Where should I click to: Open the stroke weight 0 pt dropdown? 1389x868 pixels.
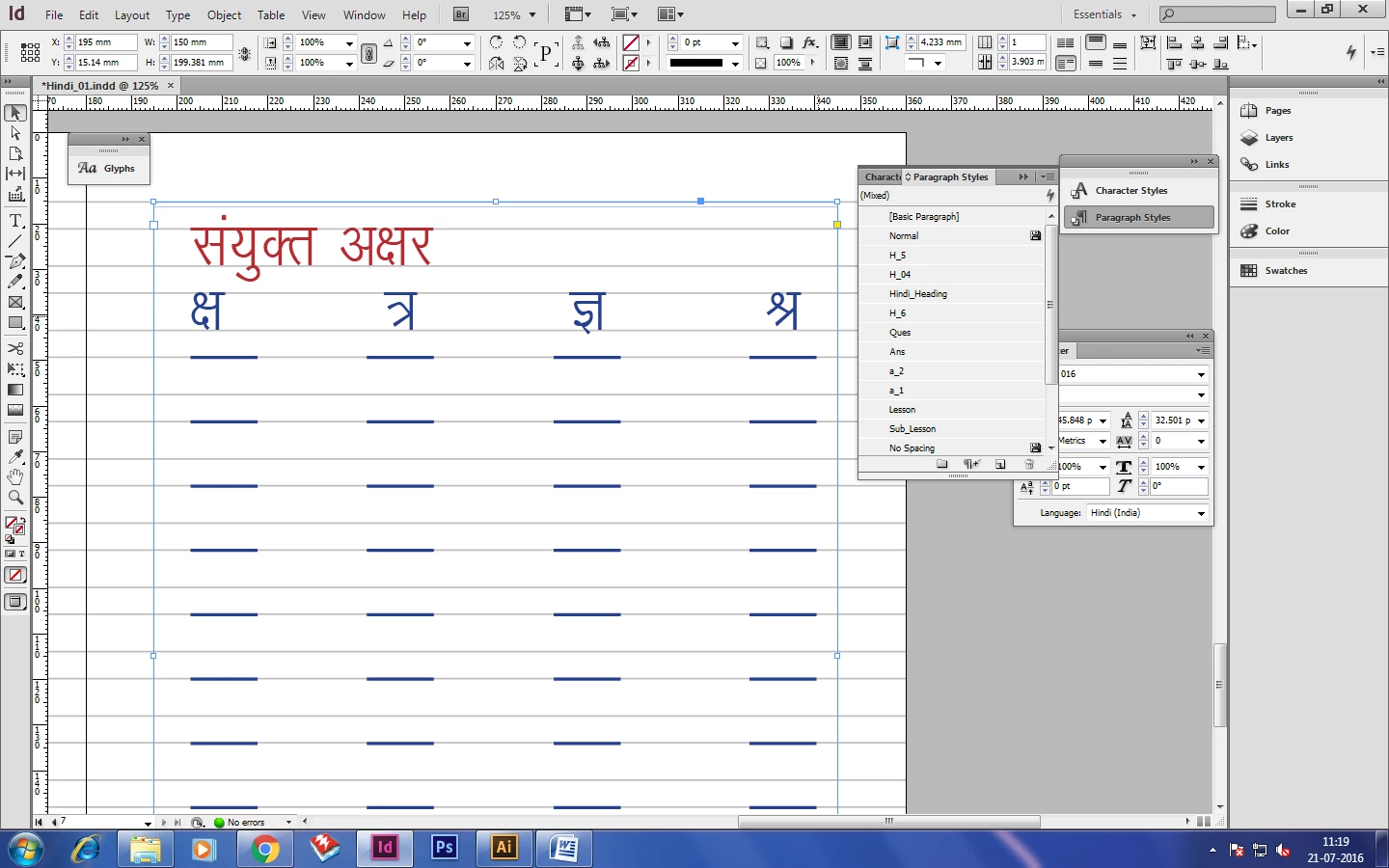click(735, 42)
